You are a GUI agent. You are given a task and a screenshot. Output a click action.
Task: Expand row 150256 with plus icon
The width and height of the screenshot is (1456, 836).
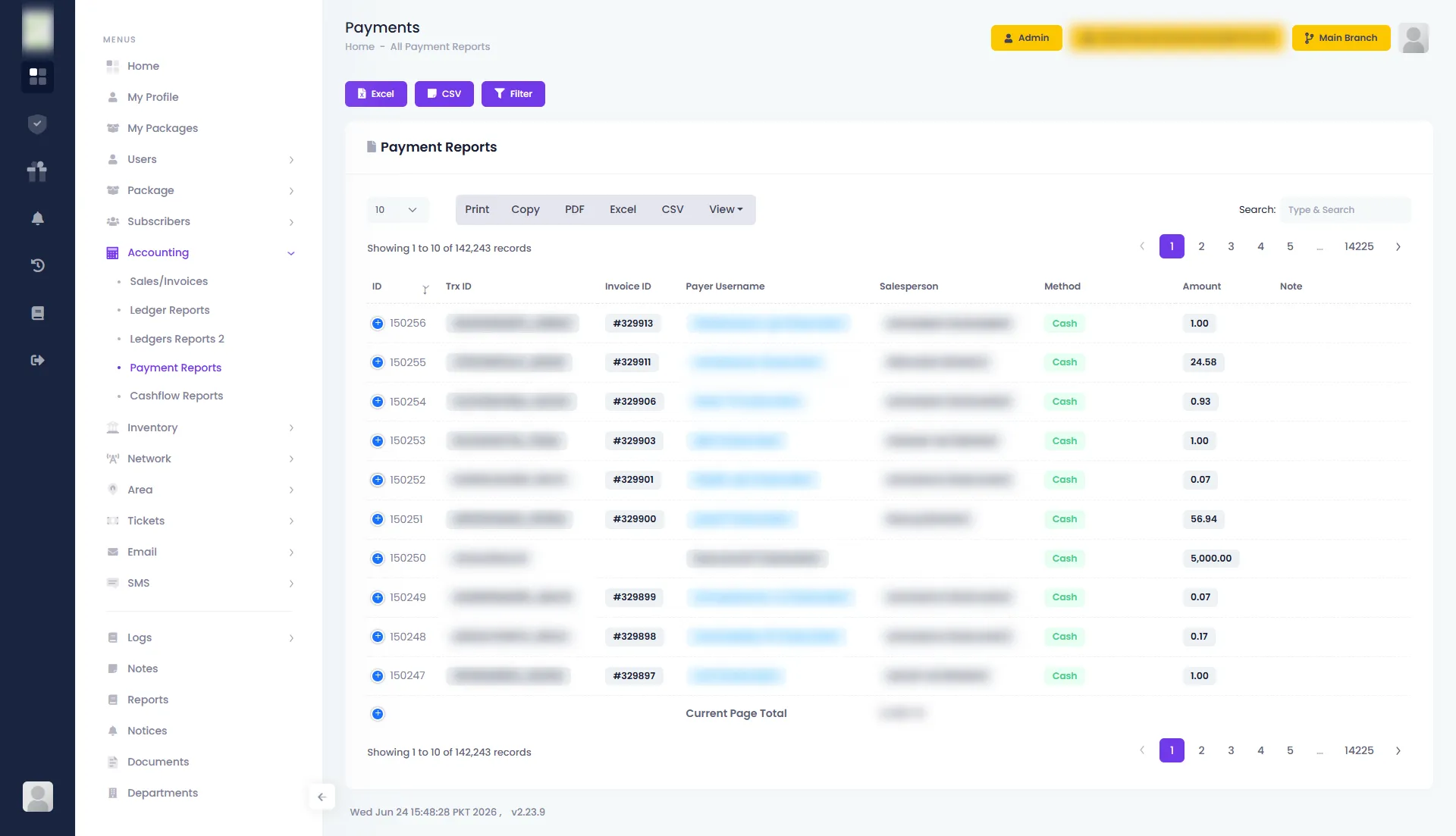pyautogui.click(x=378, y=324)
